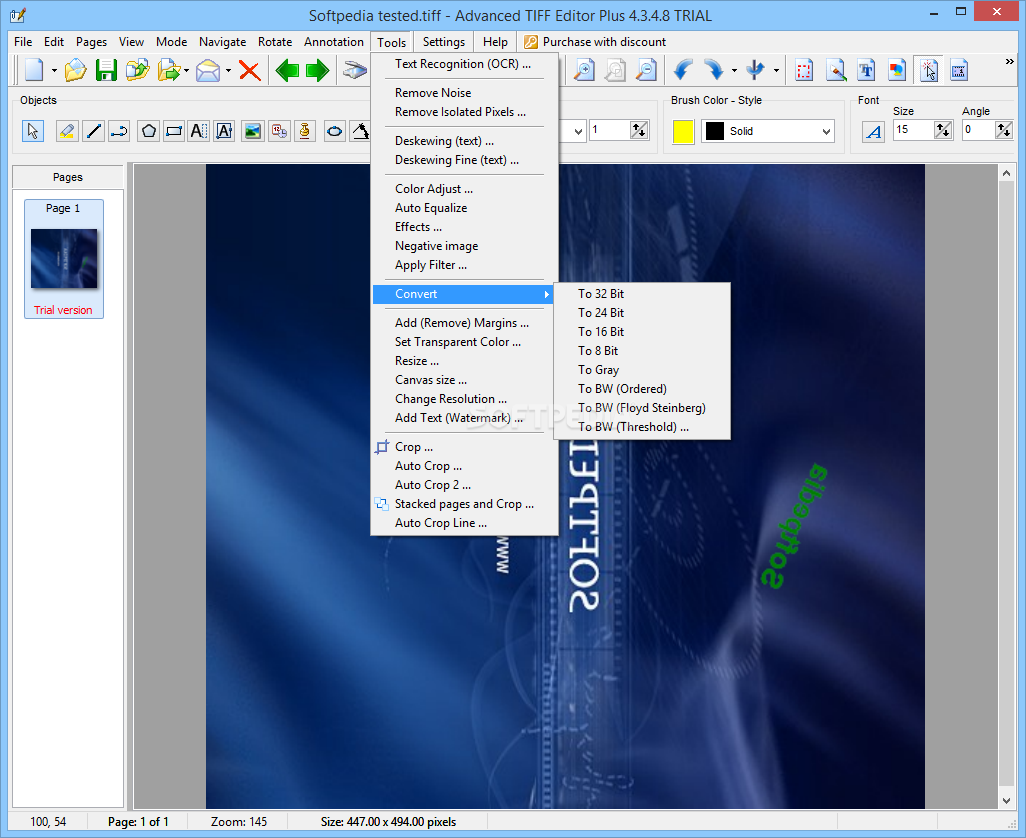Select 'Negative image' menu item
This screenshot has width=1026, height=838.
(x=436, y=246)
